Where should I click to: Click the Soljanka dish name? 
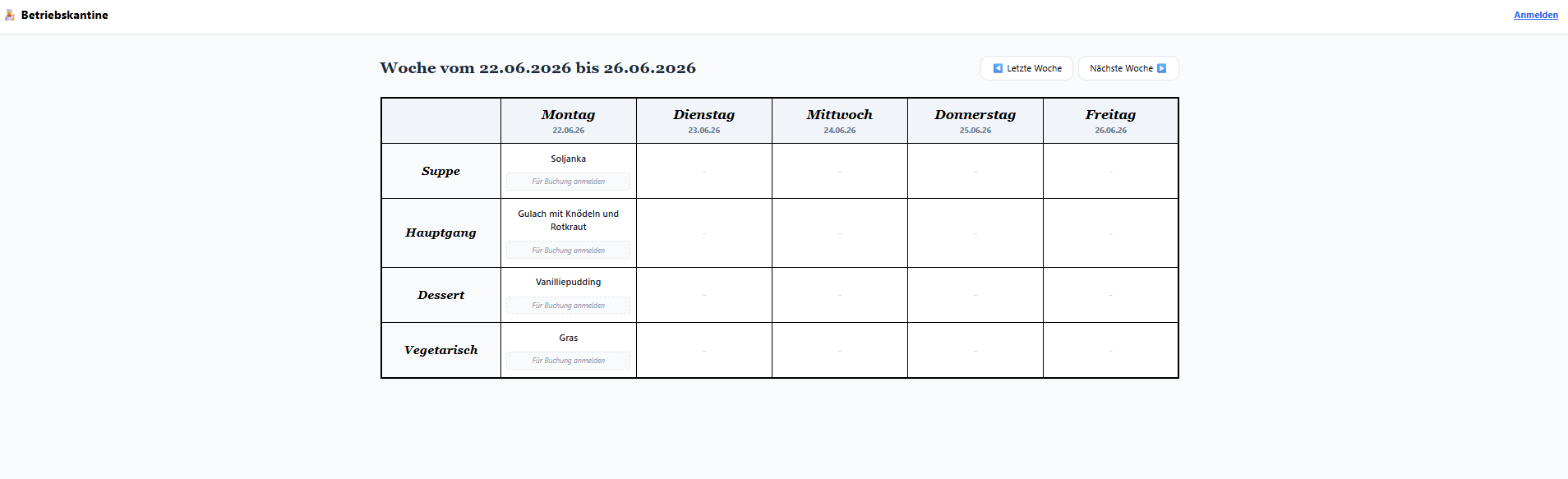click(568, 159)
